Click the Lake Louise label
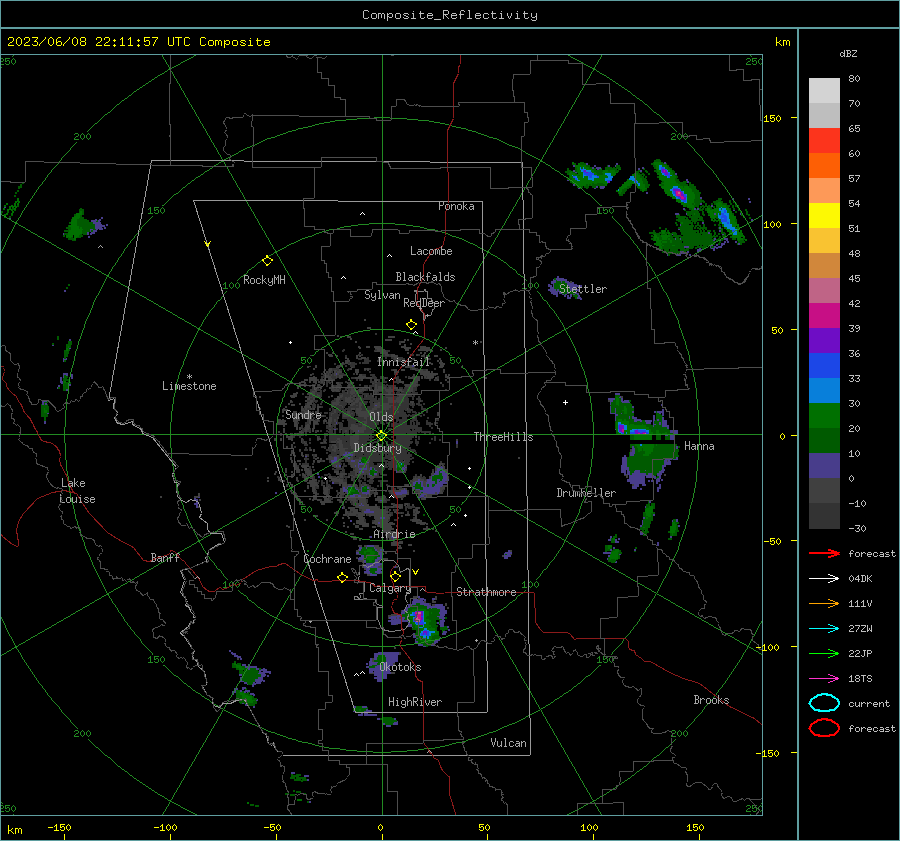The height and width of the screenshot is (841, 900). (77, 491)
